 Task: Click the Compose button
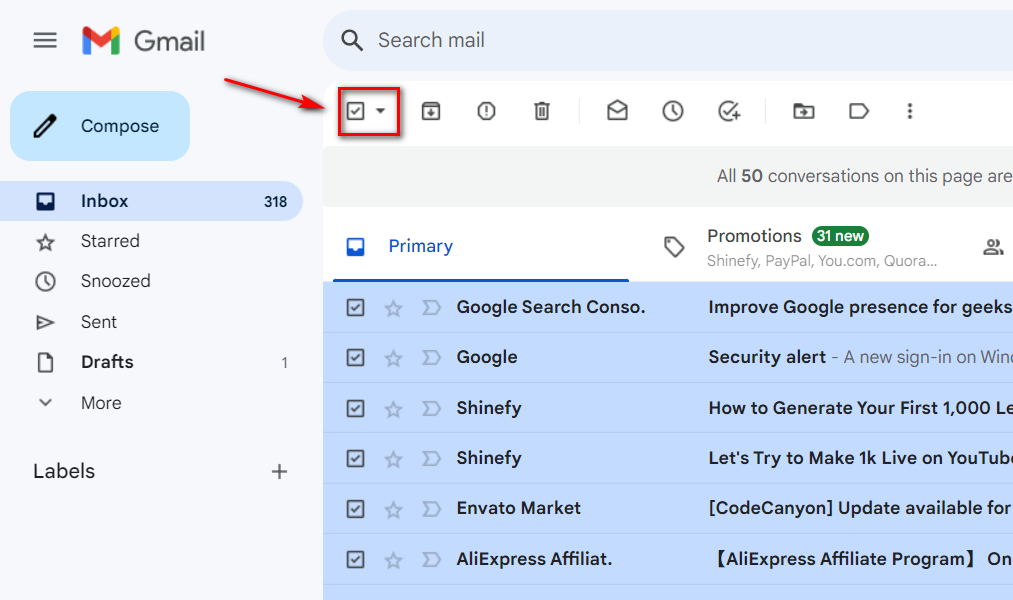(100, 126)
